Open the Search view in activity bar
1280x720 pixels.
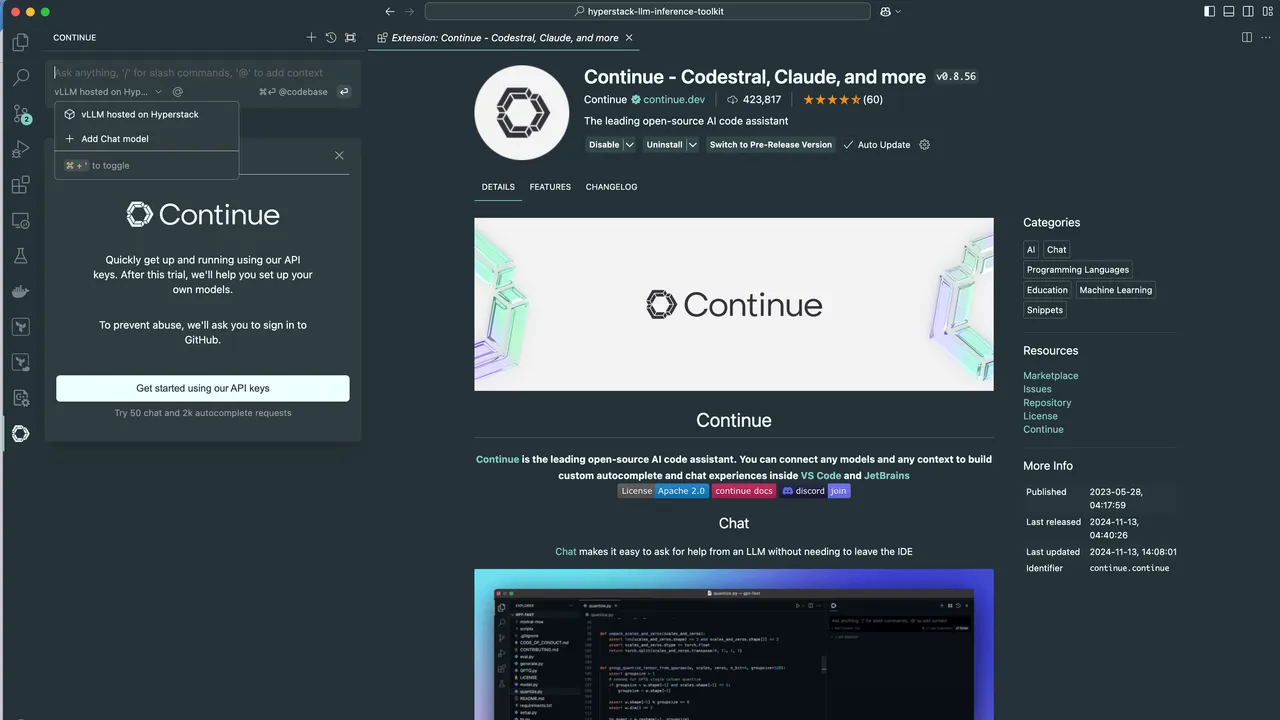pos(20,78)
